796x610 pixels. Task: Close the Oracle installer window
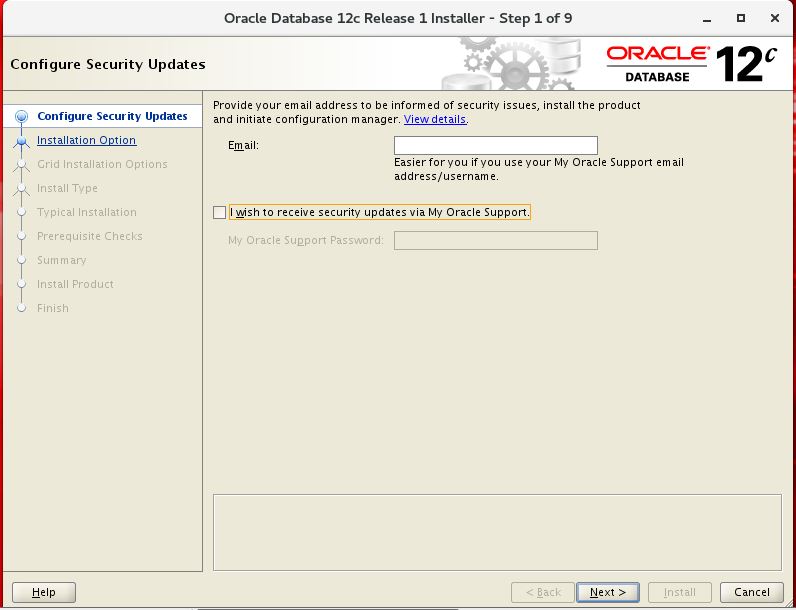[775, 18]
